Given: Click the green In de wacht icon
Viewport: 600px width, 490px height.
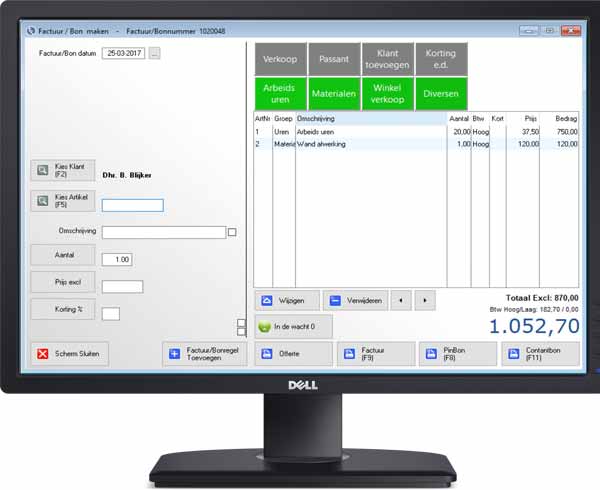Looking at the screenshot, I should point(264,327).
